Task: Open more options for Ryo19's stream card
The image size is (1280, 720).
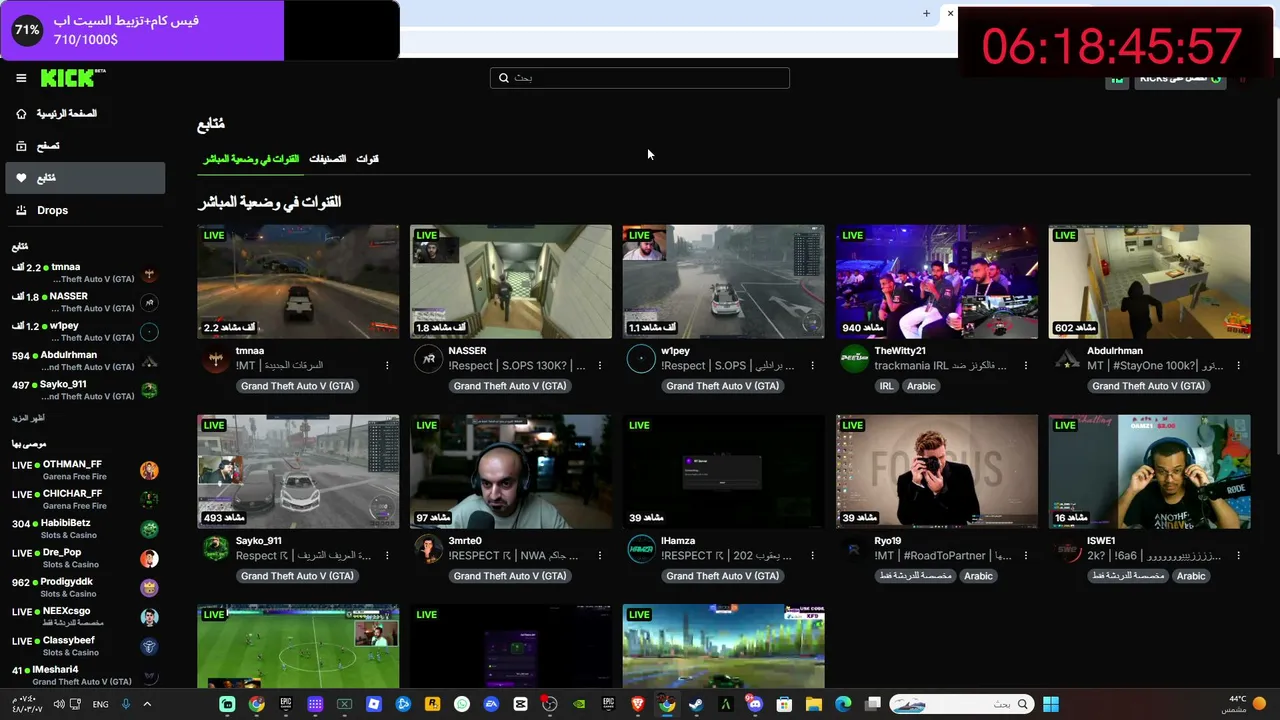Action: pos(1026,556)
